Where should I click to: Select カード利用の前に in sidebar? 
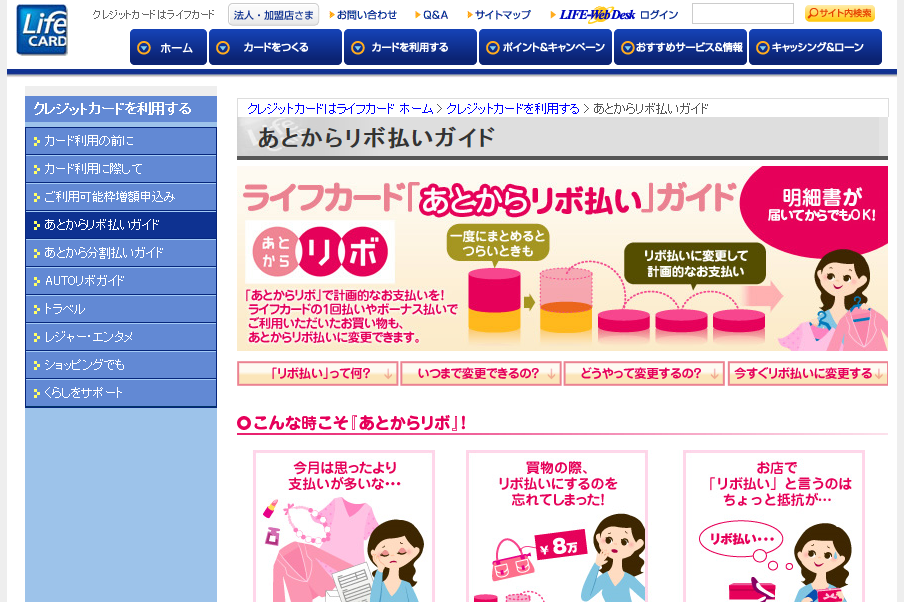pyautogui.click(x=121, y=141)
